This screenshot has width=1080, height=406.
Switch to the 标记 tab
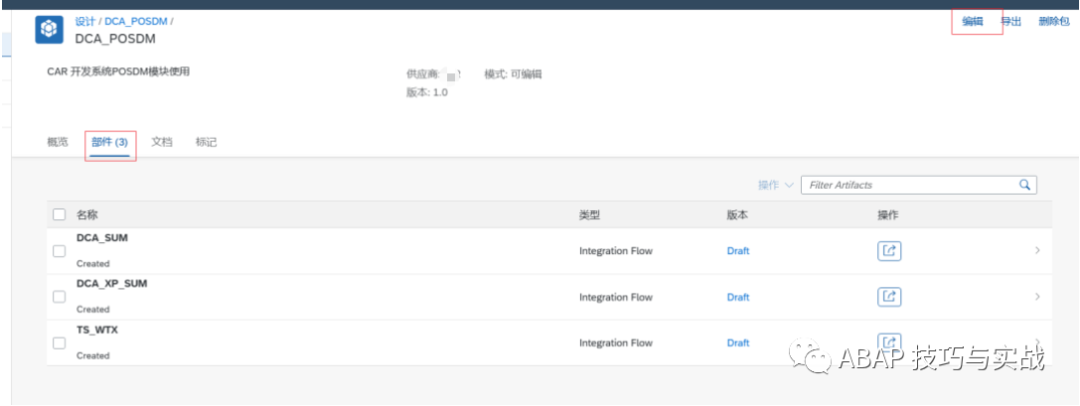206,142
